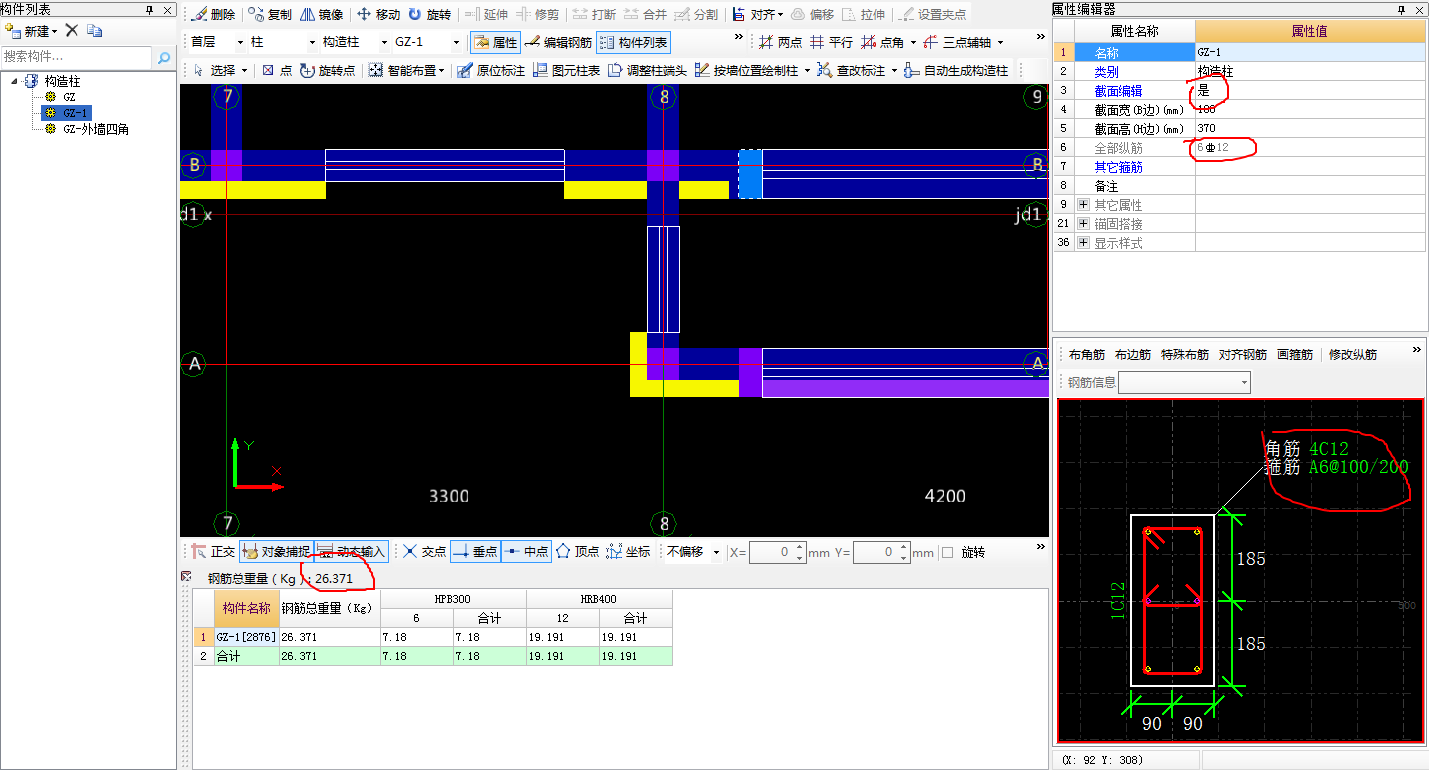The width and height of the screenshot is (1429, 770).
Task: Click the 分割 (split) tool
Action: click(696, 15)
